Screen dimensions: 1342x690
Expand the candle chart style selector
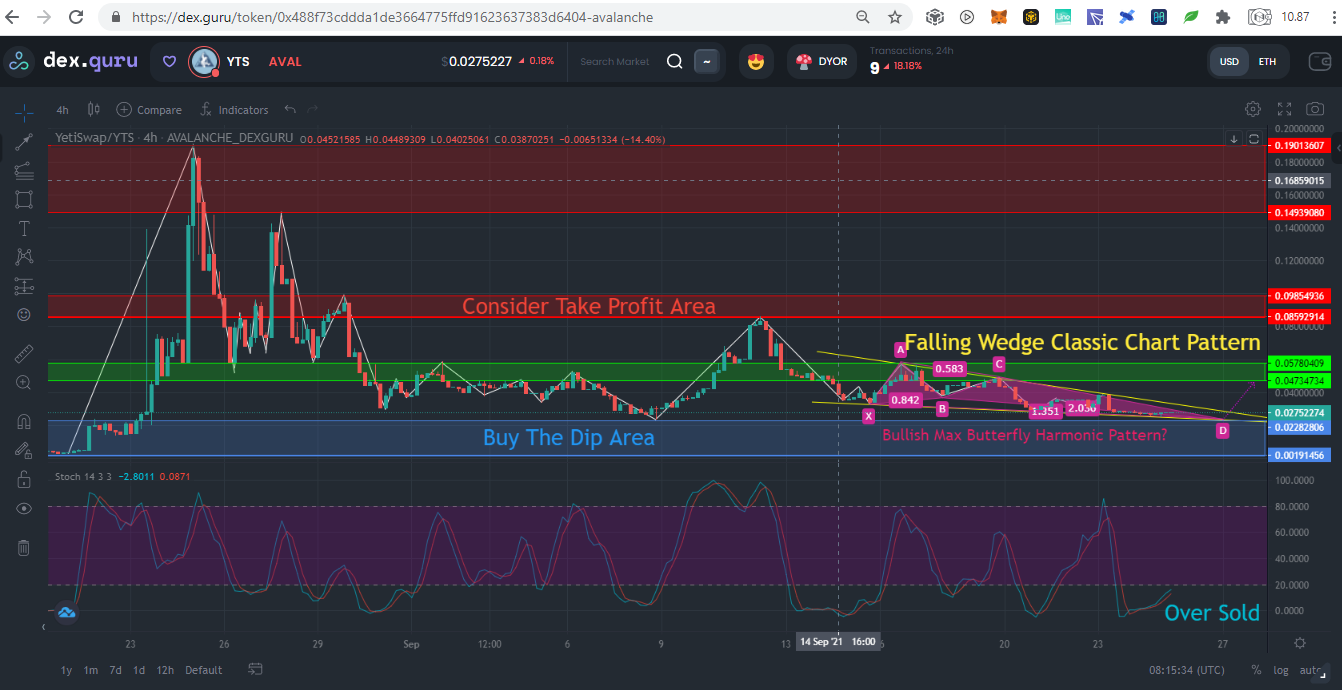click(x=94, y=109)
